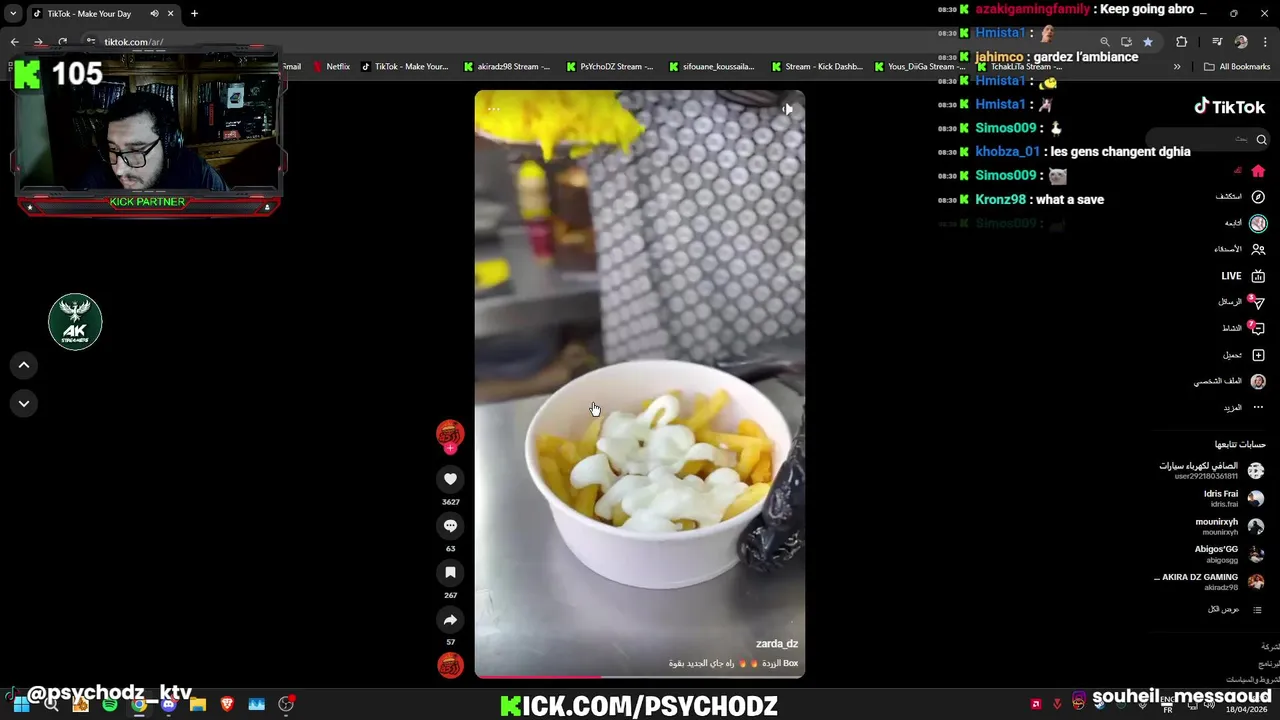This screenshot has width=1280, height=720.
Task: Go back with the browser back arrow
Action: [x=14, y=42]
